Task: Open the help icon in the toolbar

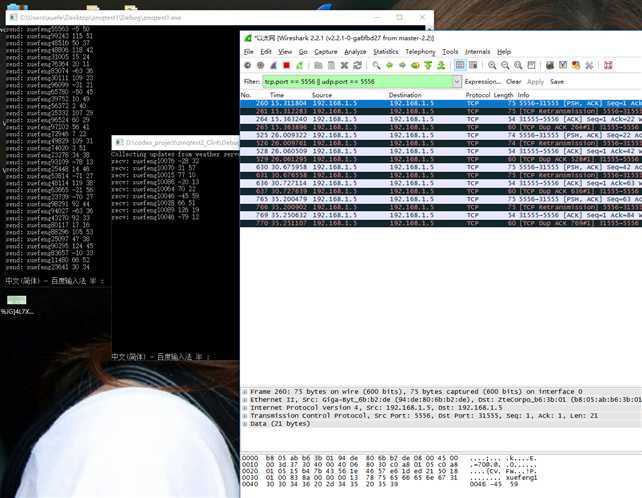Action: 608,65
